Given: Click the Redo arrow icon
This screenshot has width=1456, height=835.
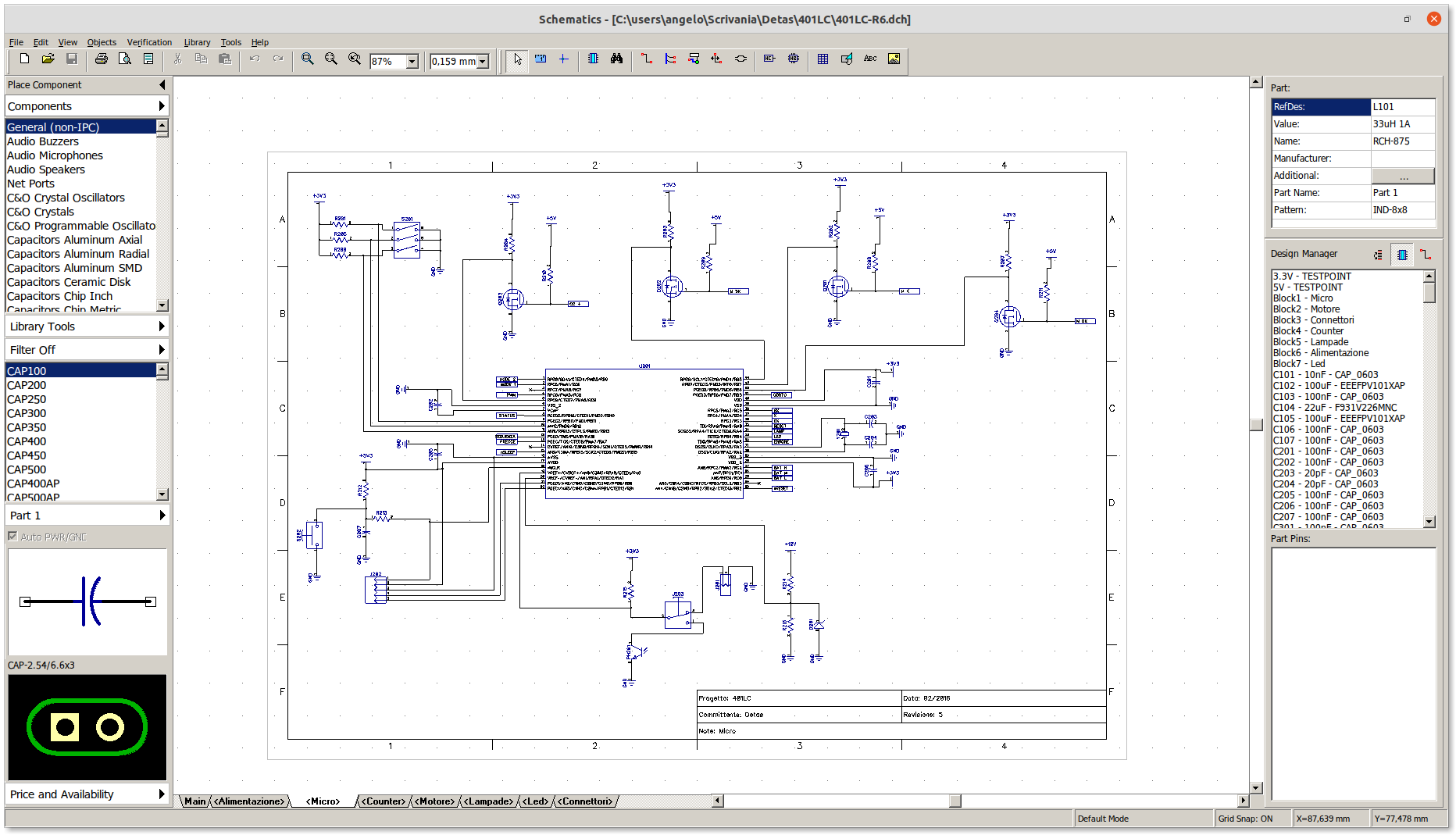Looking at the screenshot, I should (x=277, y=59).
